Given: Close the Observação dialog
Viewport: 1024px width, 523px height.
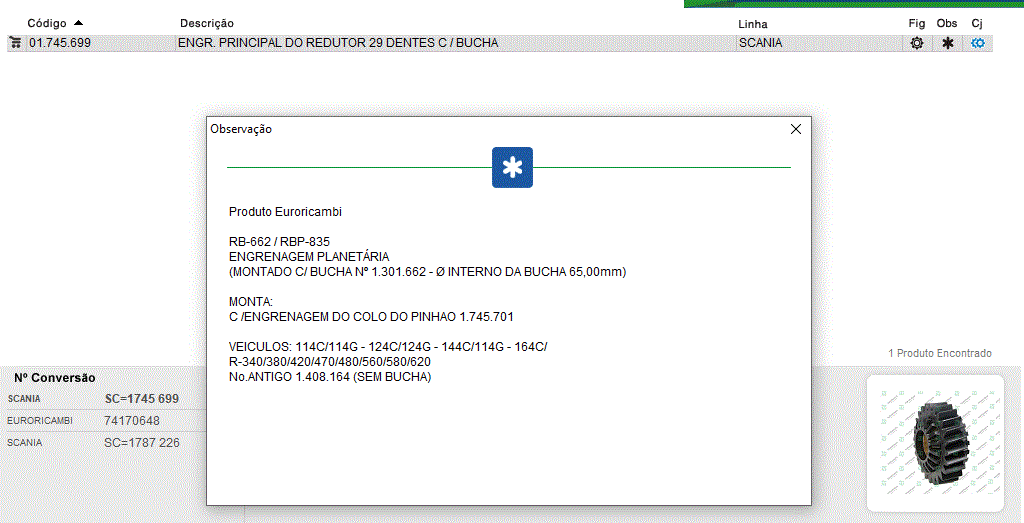Looking at the screenshot, I should coord(796,129).
